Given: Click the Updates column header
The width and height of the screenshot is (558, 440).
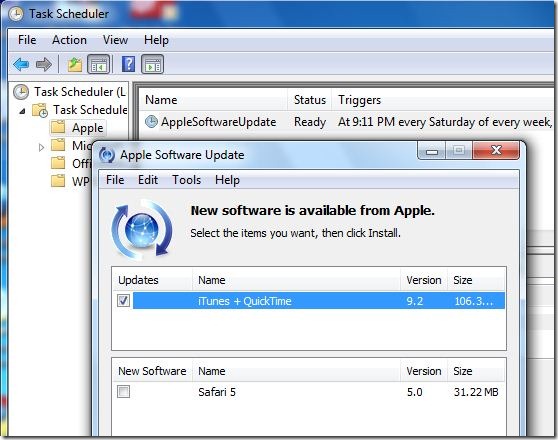Looking at the screenshot, I should [x=152, y=280].
